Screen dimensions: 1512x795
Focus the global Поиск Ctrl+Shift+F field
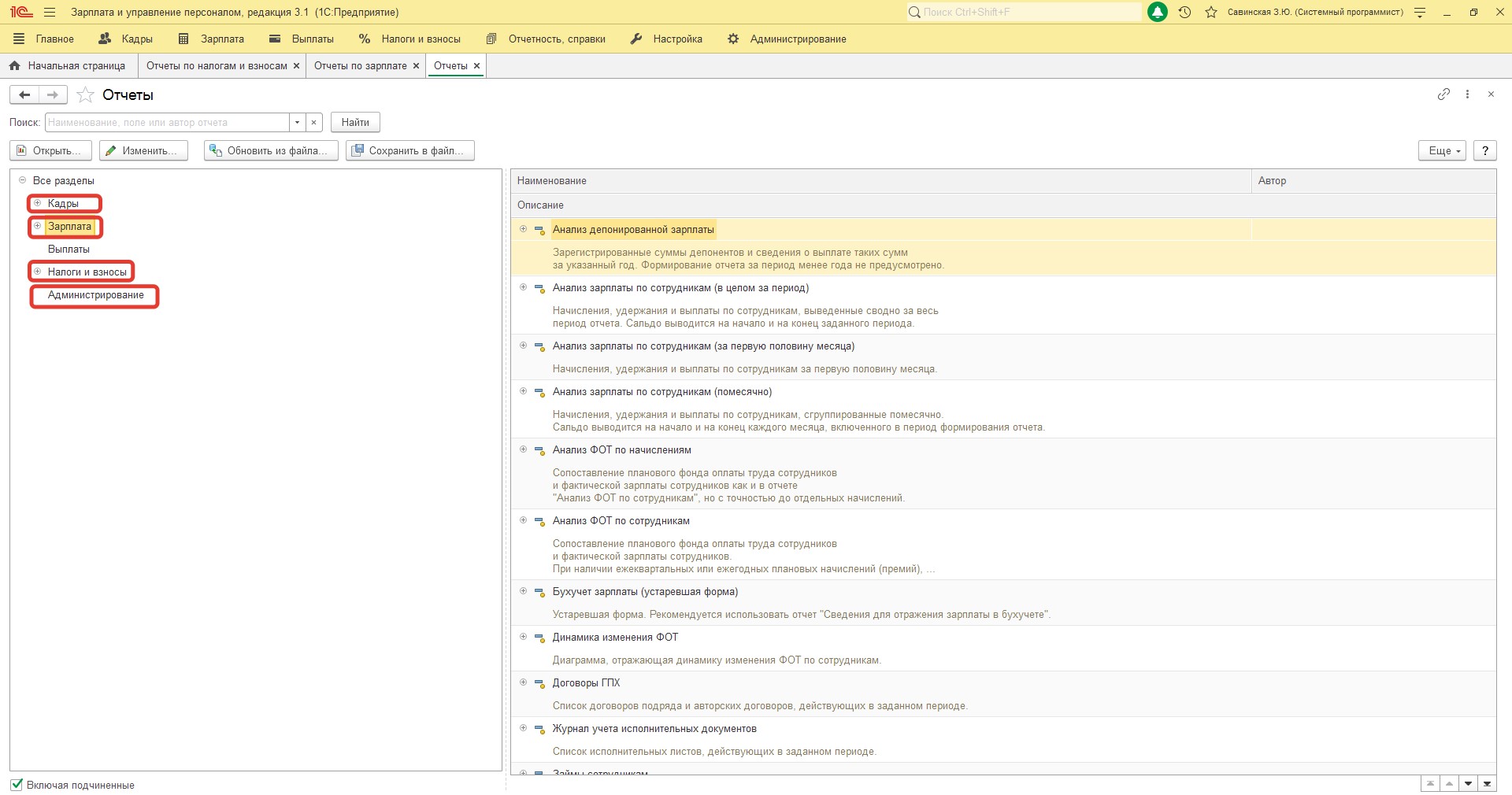tap(1024, 12)
